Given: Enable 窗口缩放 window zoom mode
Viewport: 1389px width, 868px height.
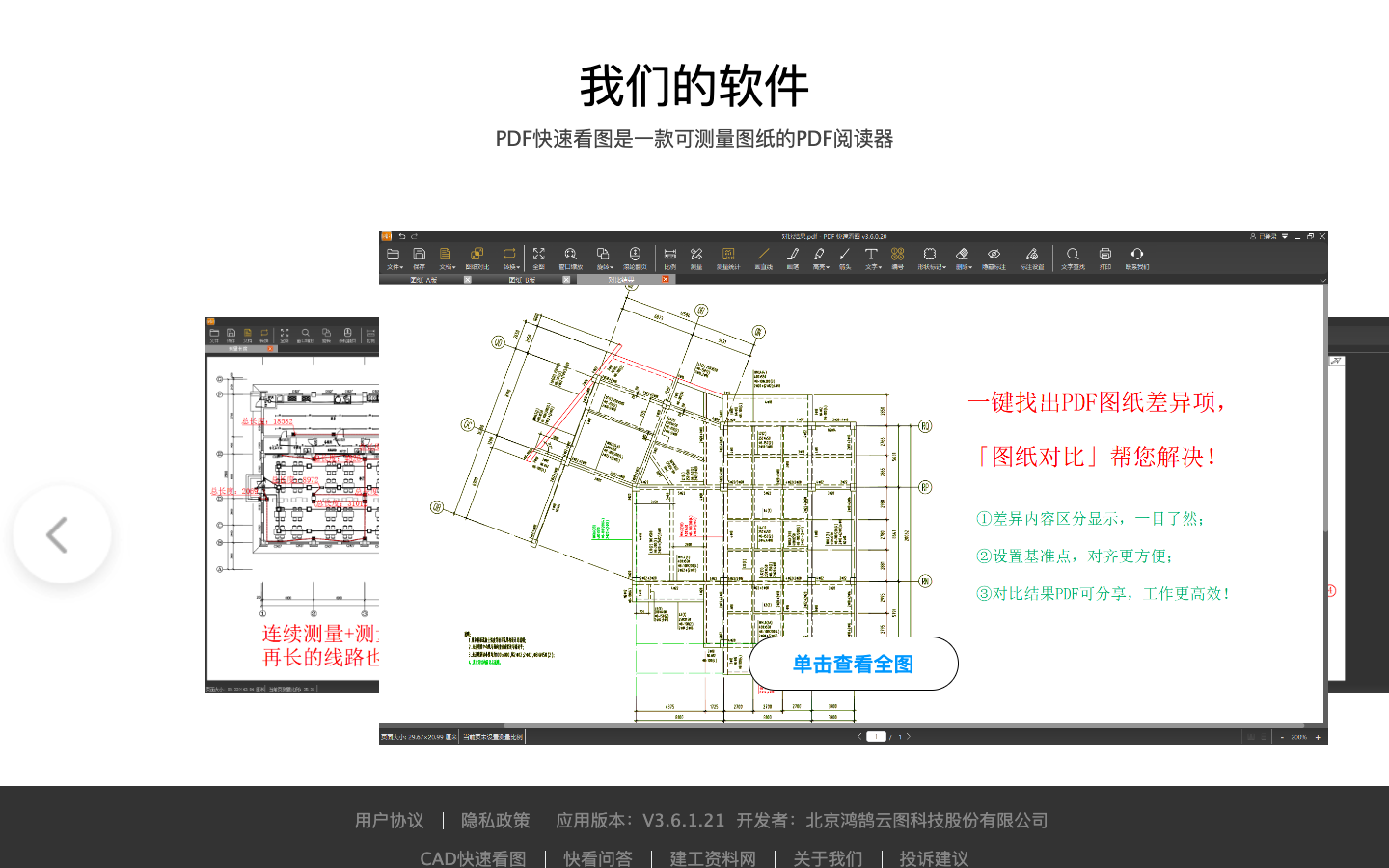Looking at the screenshot, I should [570, 256].
